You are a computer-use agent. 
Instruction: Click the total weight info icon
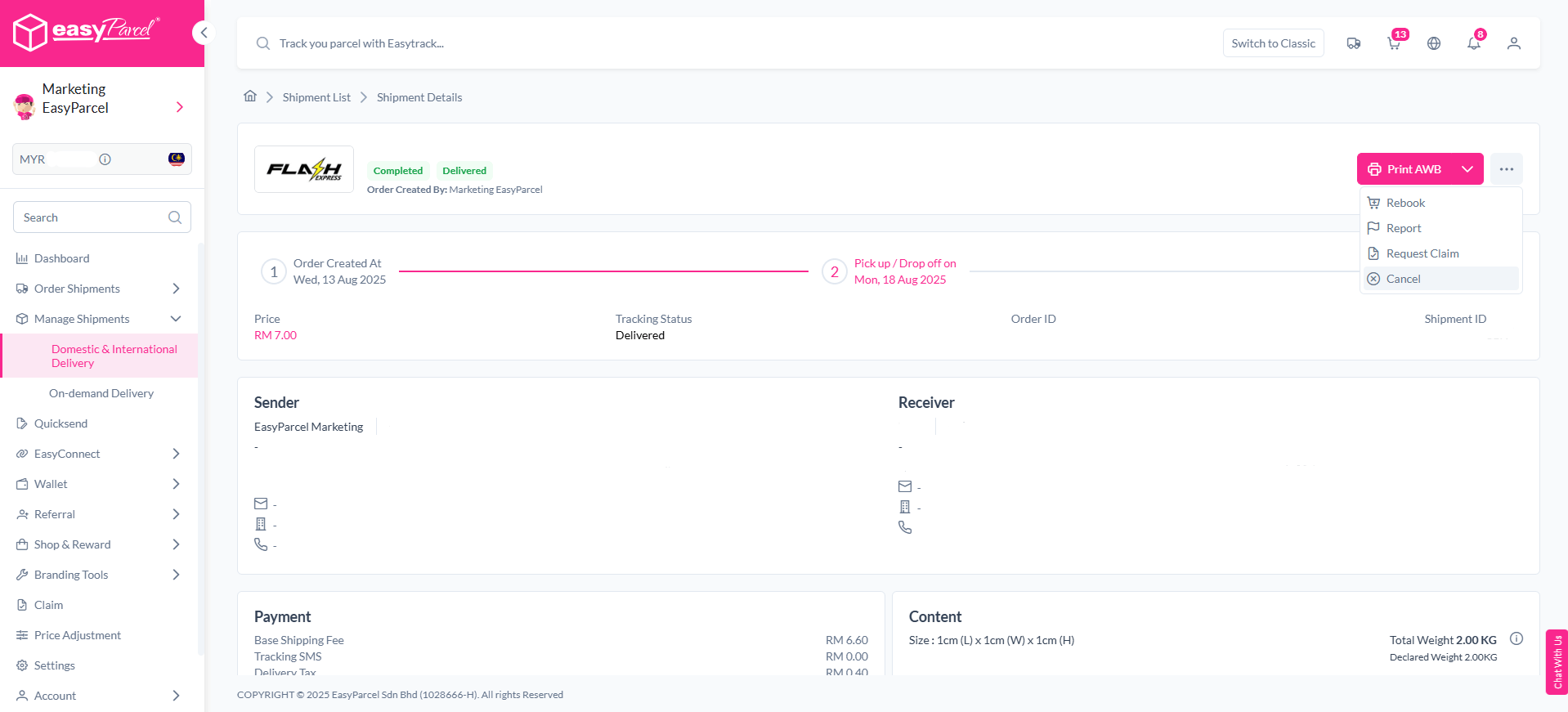[1516, 639]
